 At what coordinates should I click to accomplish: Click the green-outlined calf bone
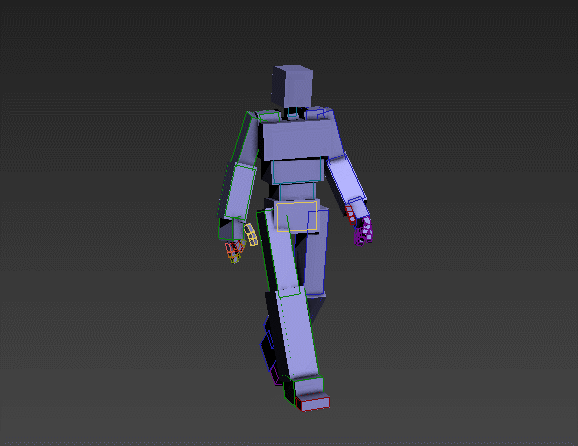(297, 335)
